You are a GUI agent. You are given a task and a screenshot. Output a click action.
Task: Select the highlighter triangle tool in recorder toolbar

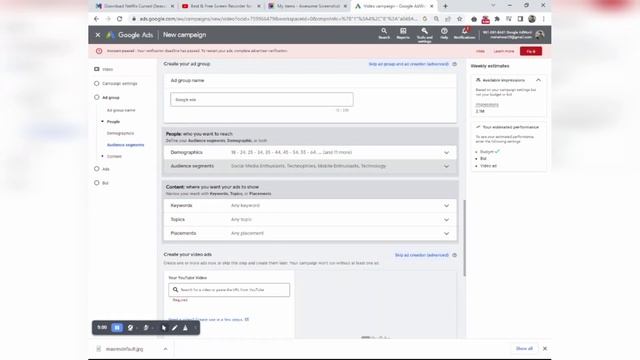point(185,328)
